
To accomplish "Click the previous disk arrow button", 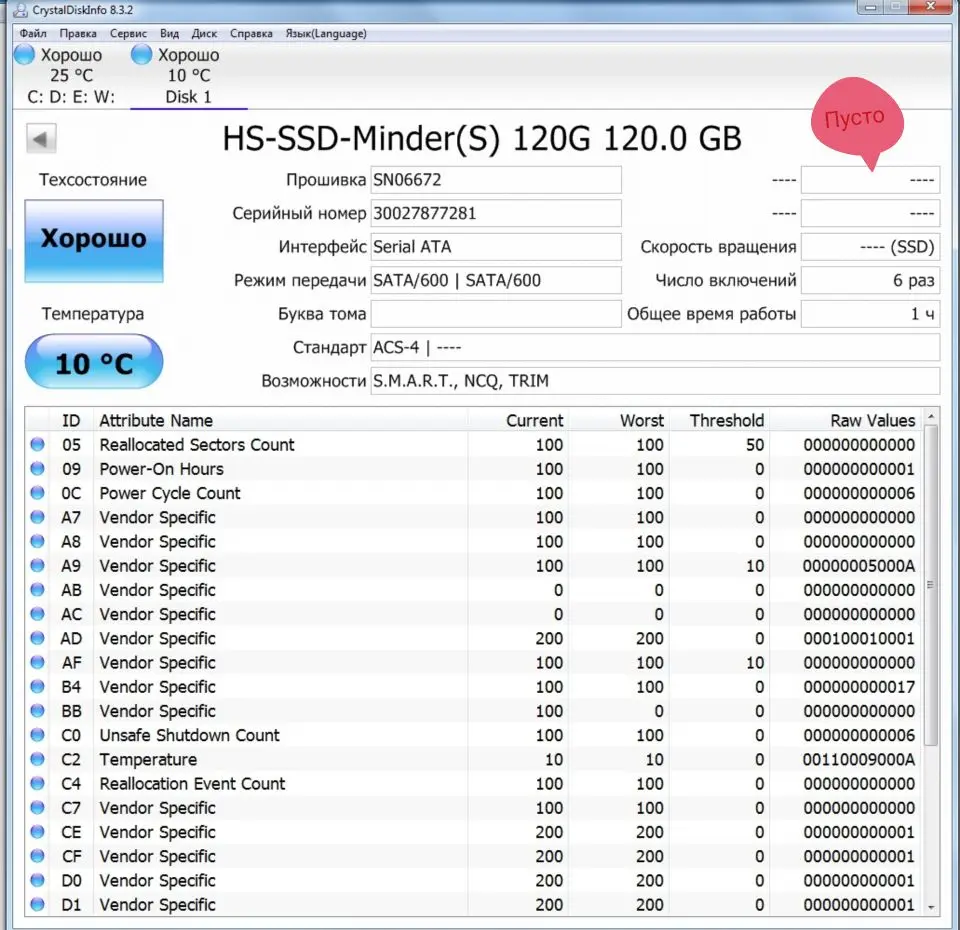I will (41, 138).
